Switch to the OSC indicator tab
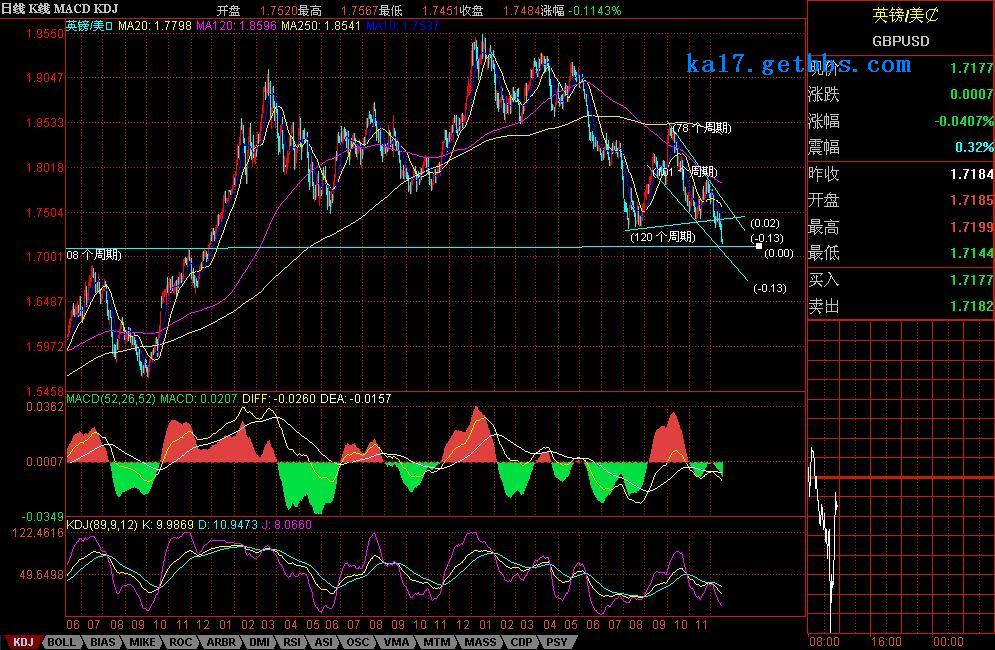The width and height of the screenshot is (995, 650). click(358, 642)
